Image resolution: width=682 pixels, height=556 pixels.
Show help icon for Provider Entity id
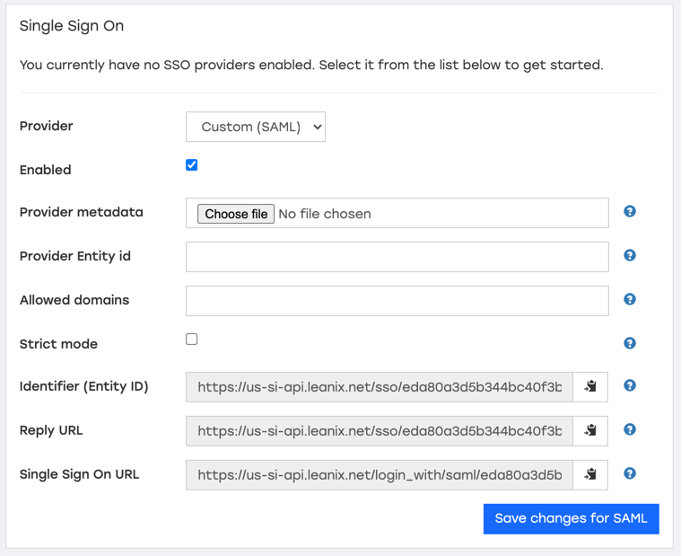[629, 255]
